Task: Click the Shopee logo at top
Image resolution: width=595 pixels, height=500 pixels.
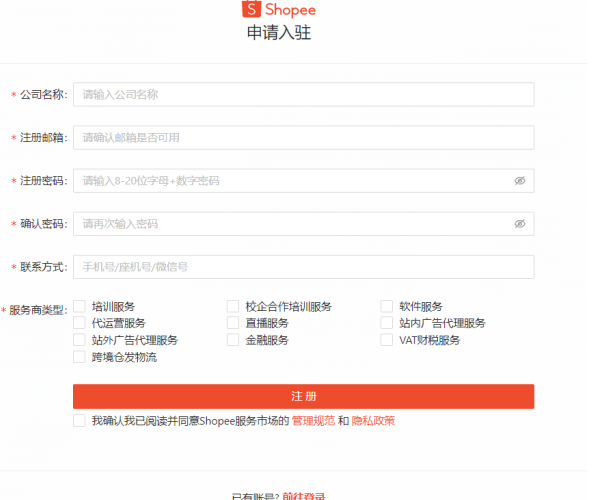Action: 279,9
